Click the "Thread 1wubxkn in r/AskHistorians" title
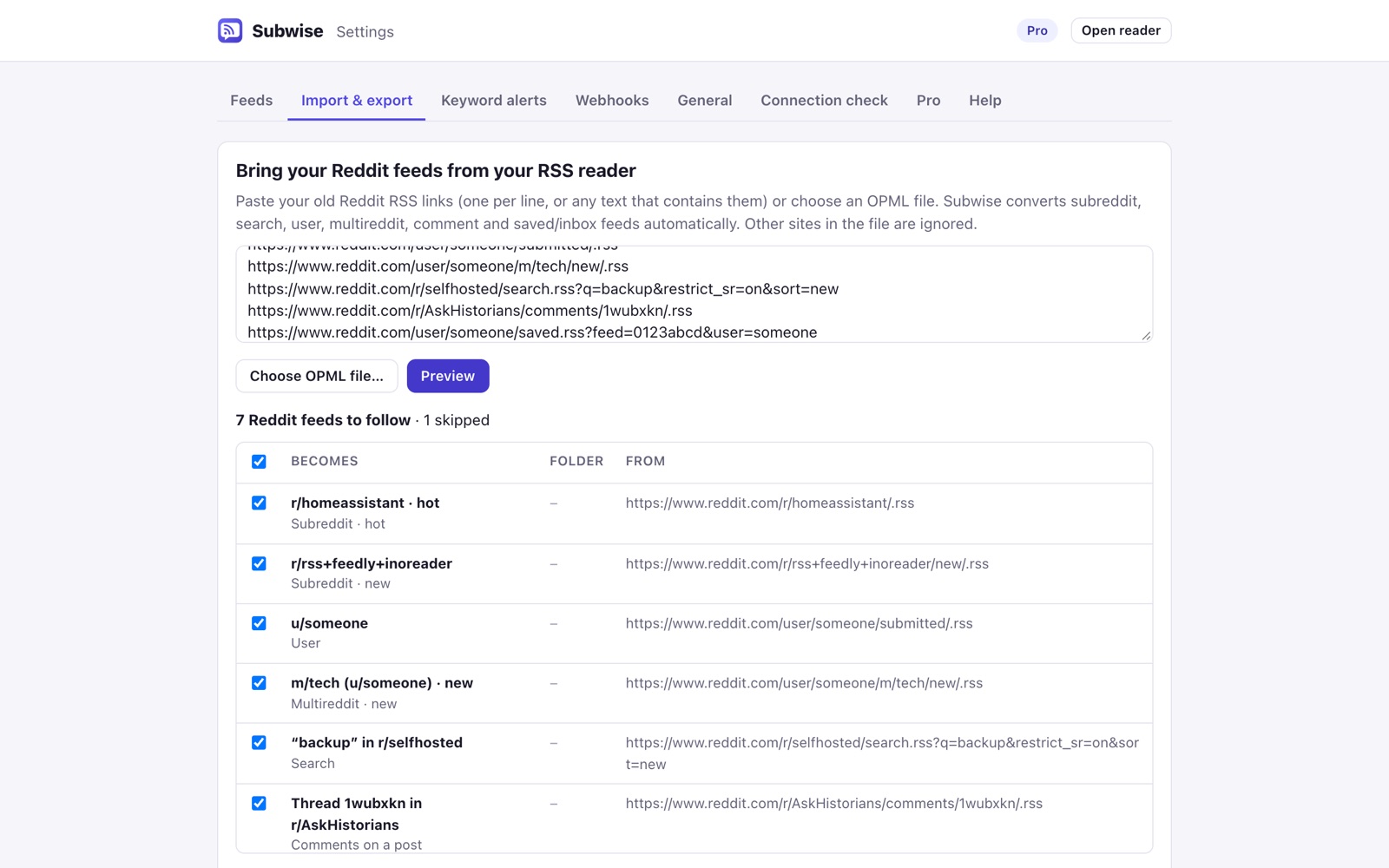The height and width of the screenshot is (868, 1389). [357, 814]
